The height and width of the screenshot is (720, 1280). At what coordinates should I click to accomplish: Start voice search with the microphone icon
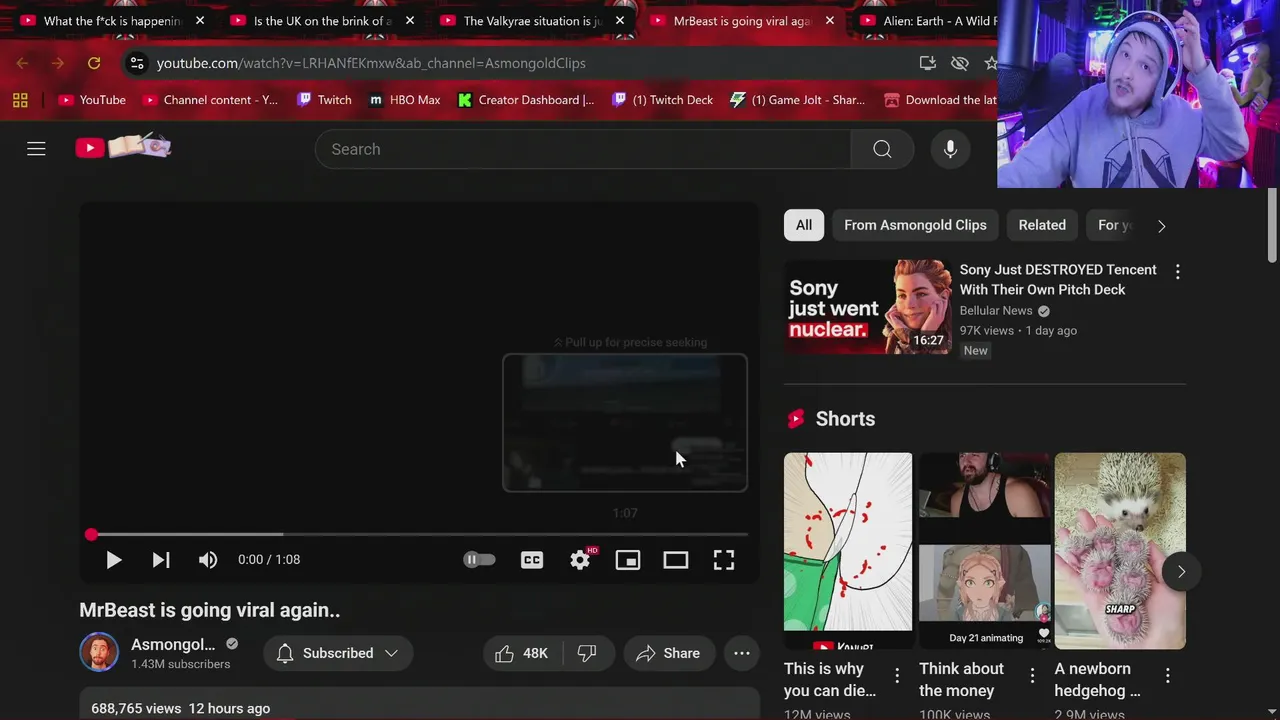pyautogui.click(x=950, y=149)
